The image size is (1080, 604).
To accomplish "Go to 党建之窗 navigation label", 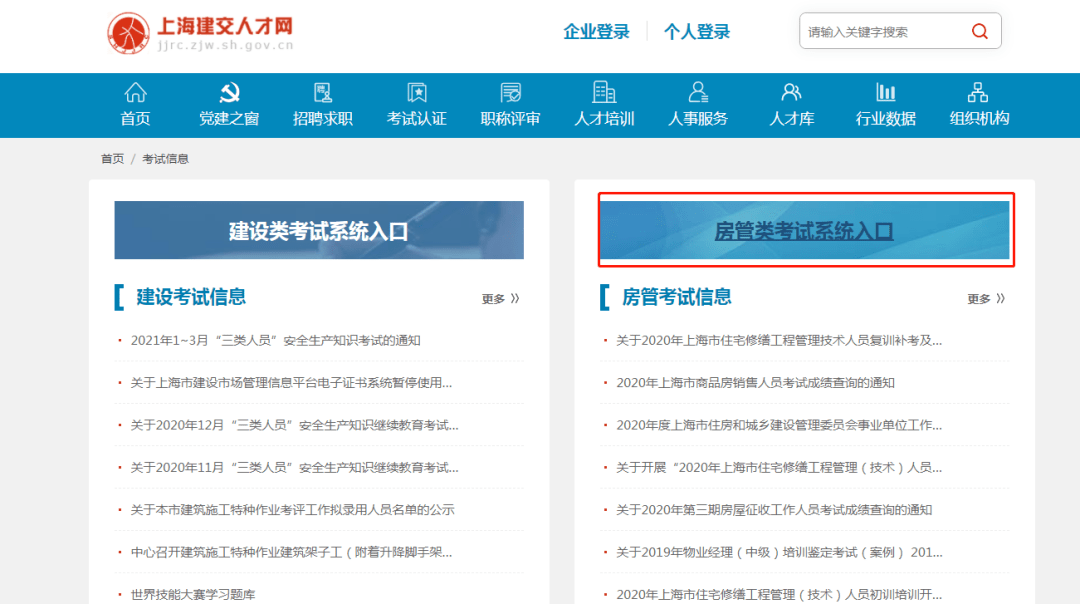I will 229,118.
